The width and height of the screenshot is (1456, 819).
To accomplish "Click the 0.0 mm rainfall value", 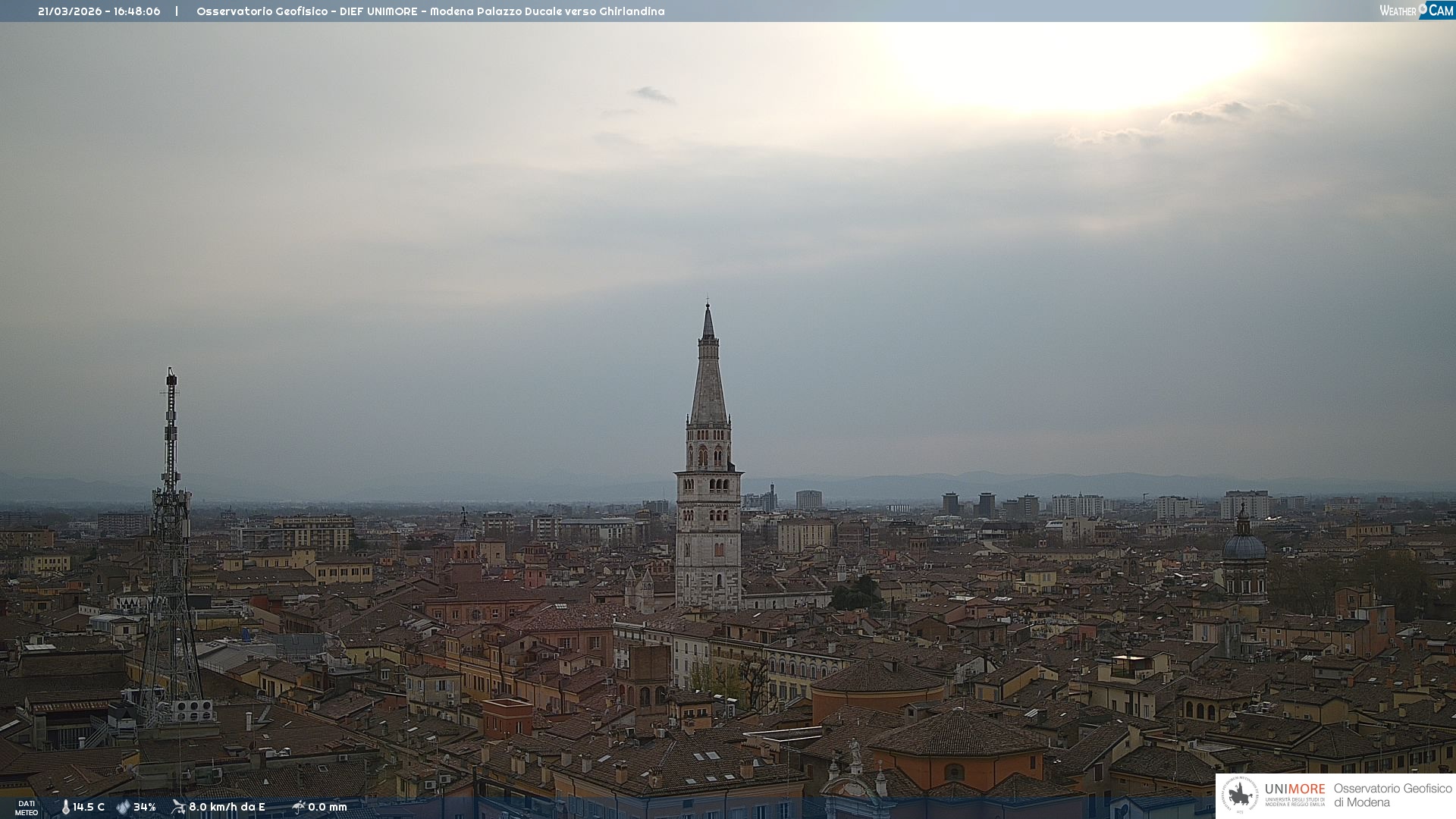I will (x=328, y=807).
